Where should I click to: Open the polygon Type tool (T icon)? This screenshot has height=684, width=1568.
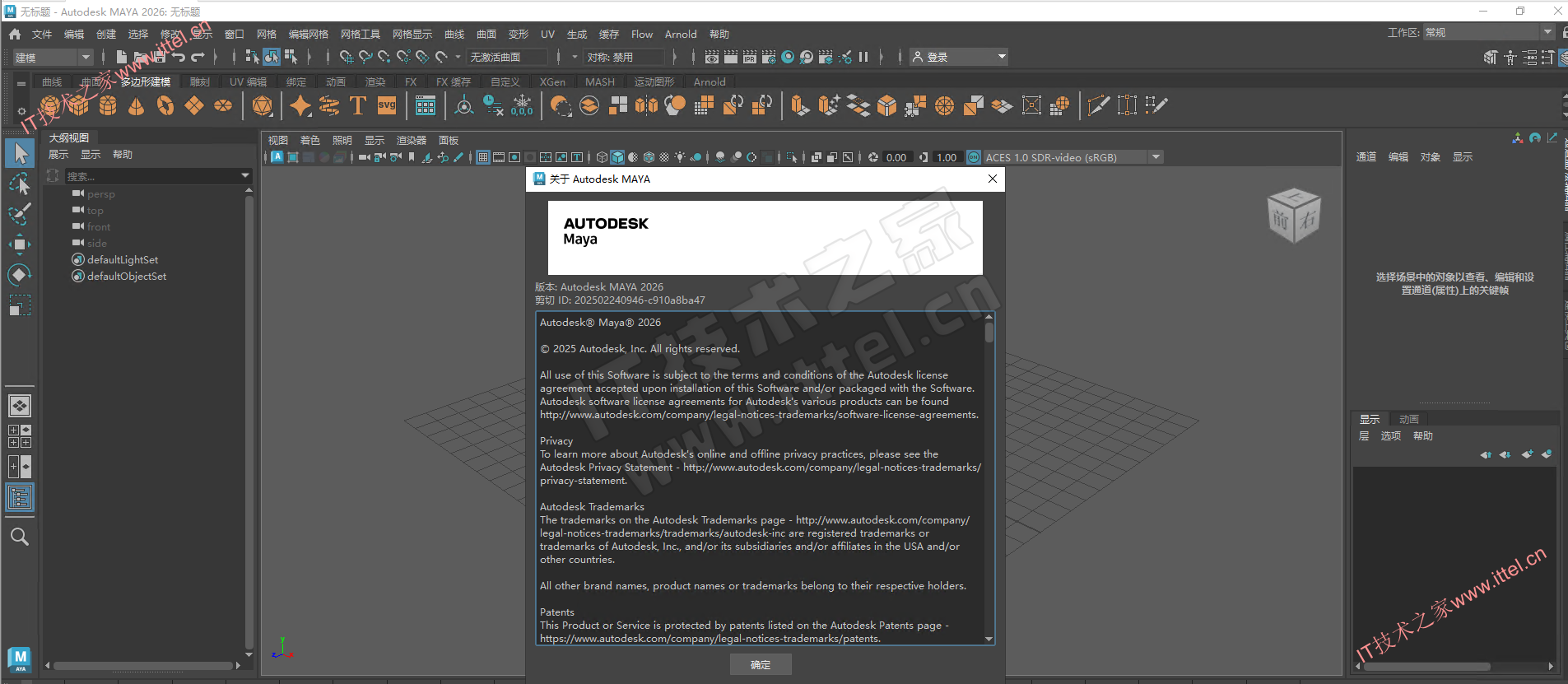click(x=358, y=105)
